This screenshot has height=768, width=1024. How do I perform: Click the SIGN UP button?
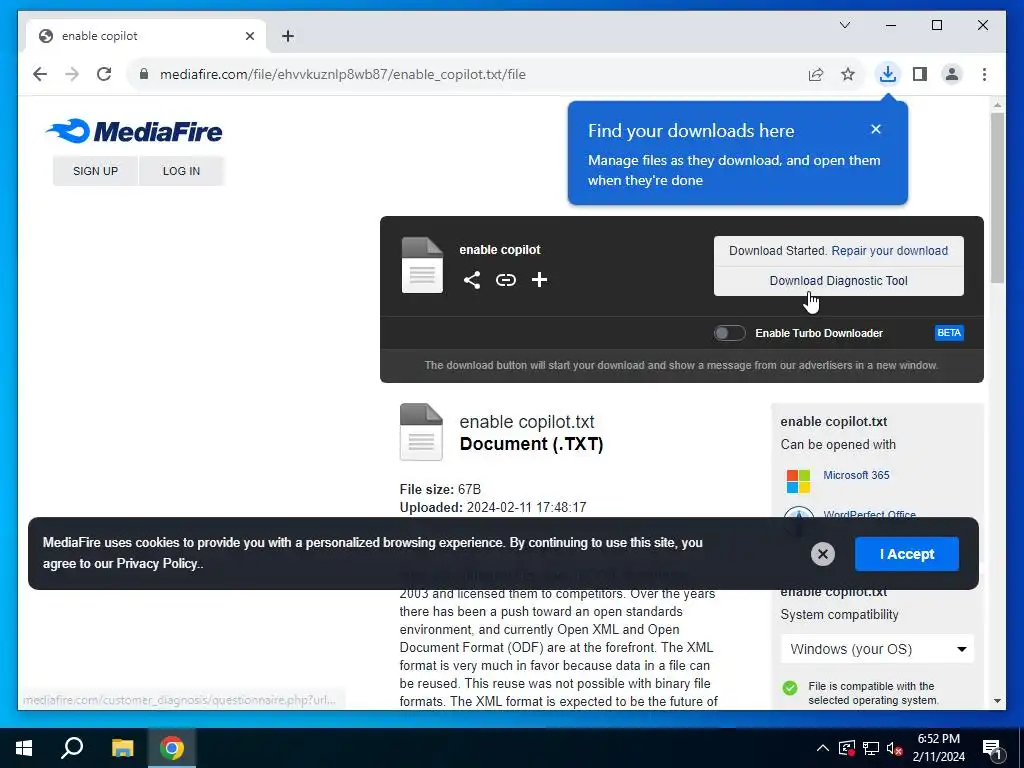95,171
